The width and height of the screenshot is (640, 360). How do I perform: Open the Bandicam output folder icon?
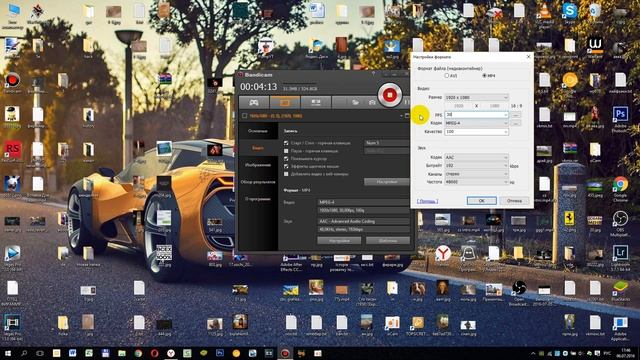coord(356,102)
